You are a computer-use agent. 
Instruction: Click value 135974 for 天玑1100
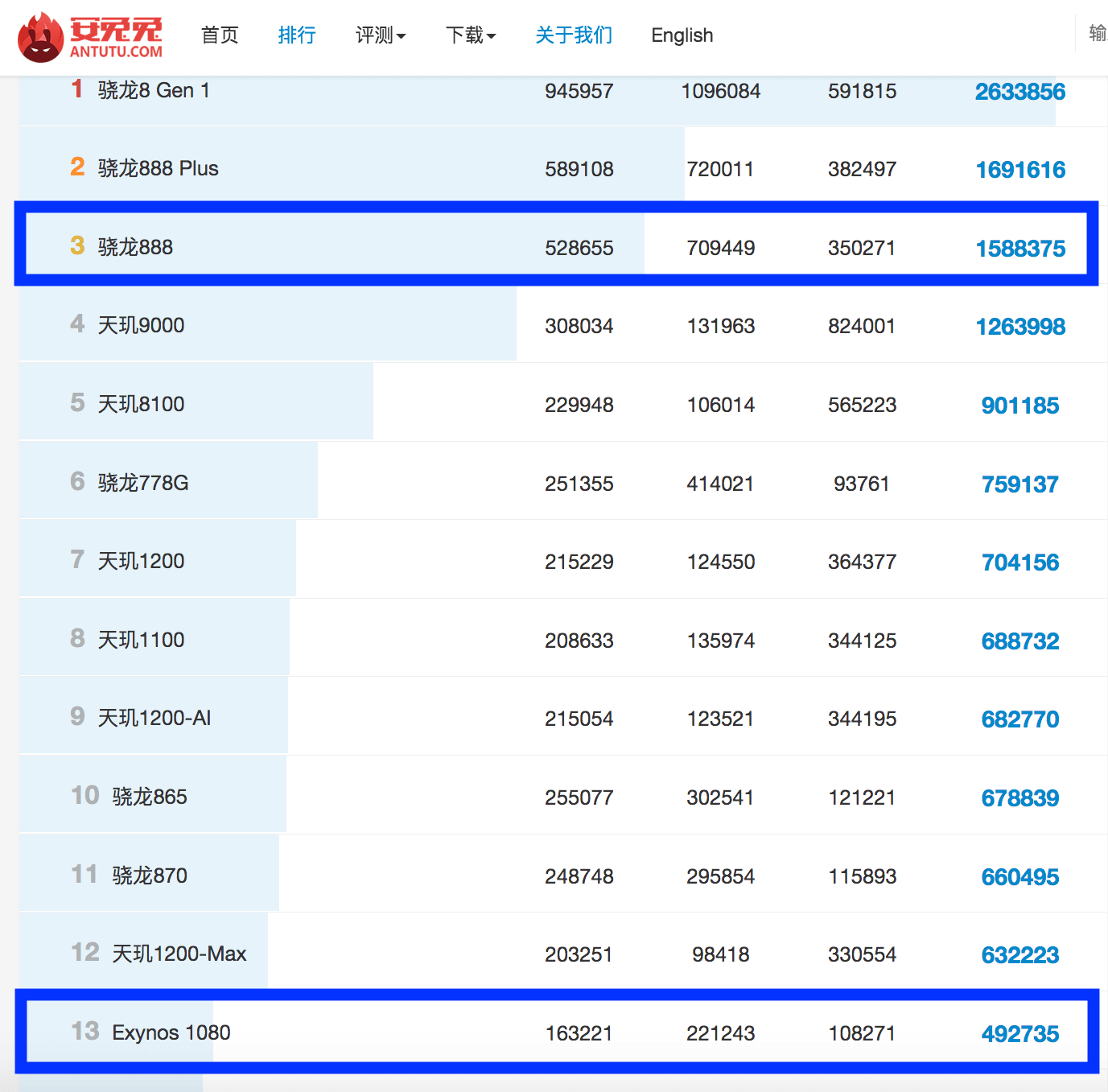pos(721,641)
